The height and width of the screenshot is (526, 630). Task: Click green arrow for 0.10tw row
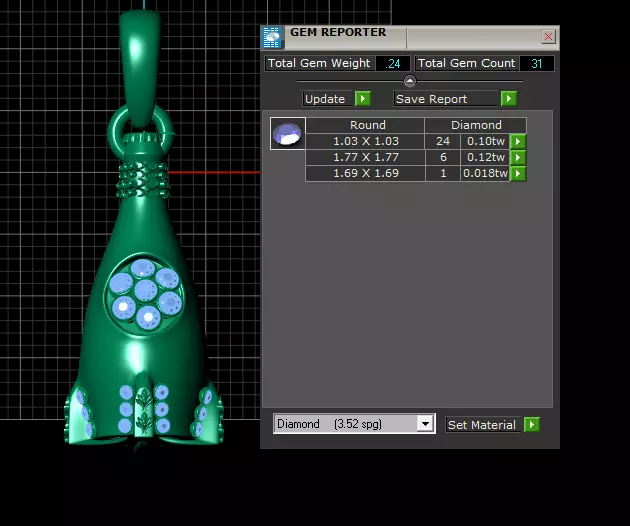pyautogui.click(x=518, y=141)
